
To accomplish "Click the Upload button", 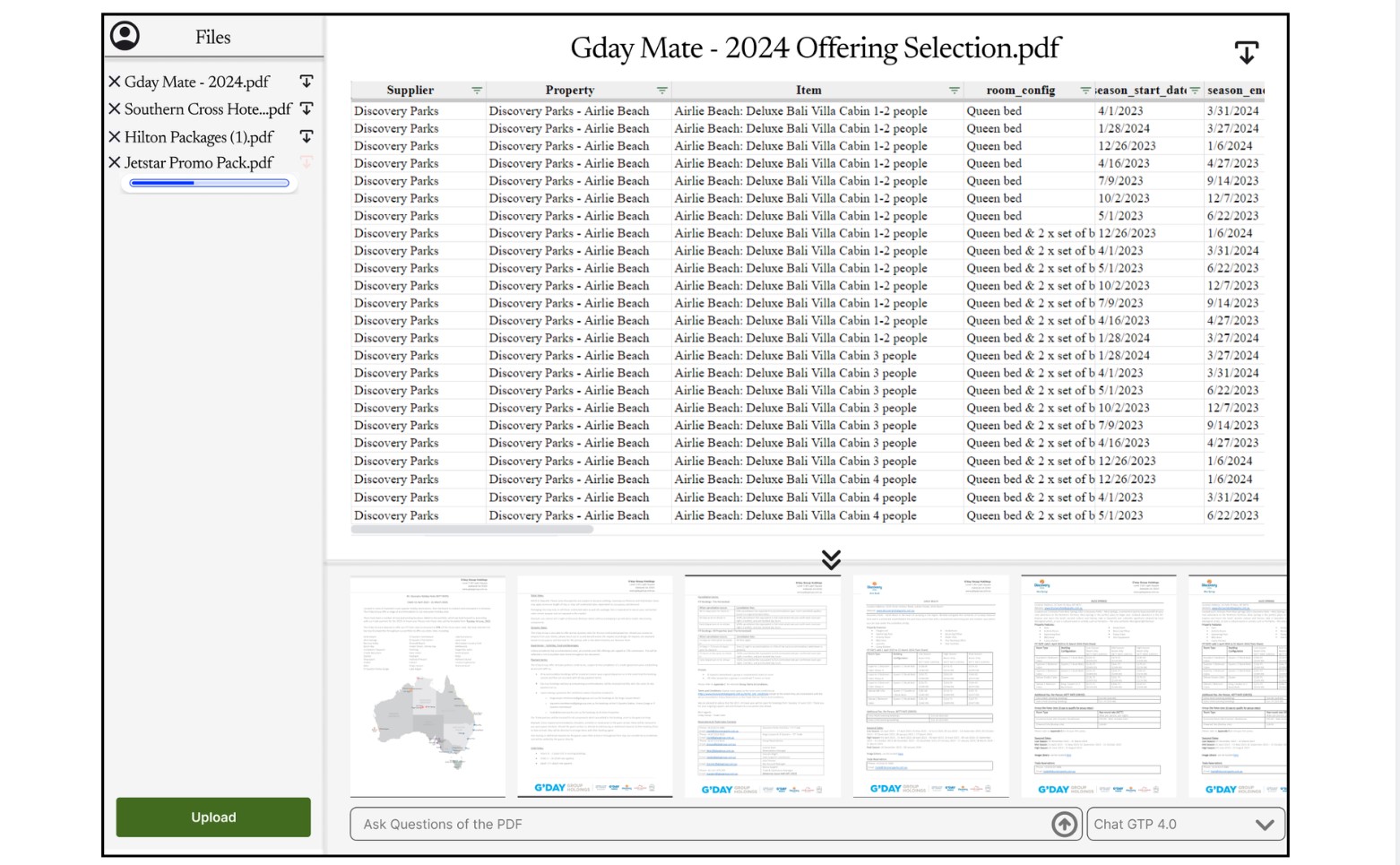I will pos(213,817).
